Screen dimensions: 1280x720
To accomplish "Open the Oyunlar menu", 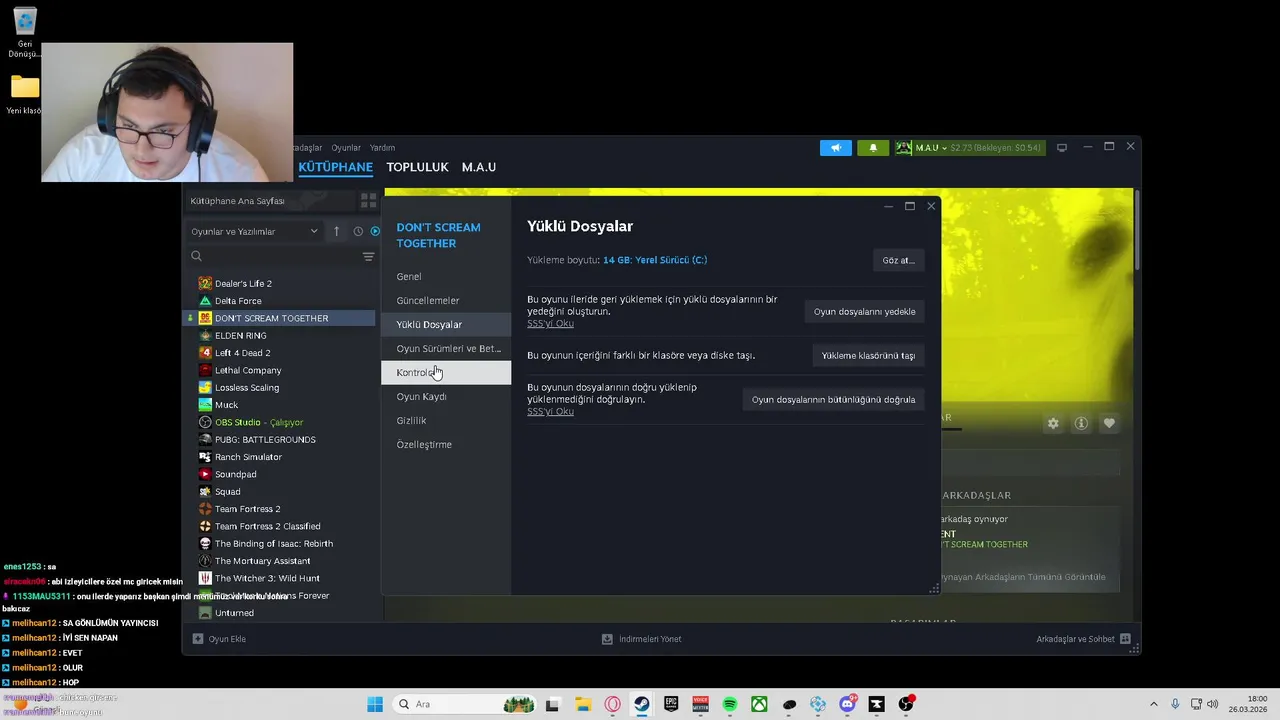I will tap(346, 148).
